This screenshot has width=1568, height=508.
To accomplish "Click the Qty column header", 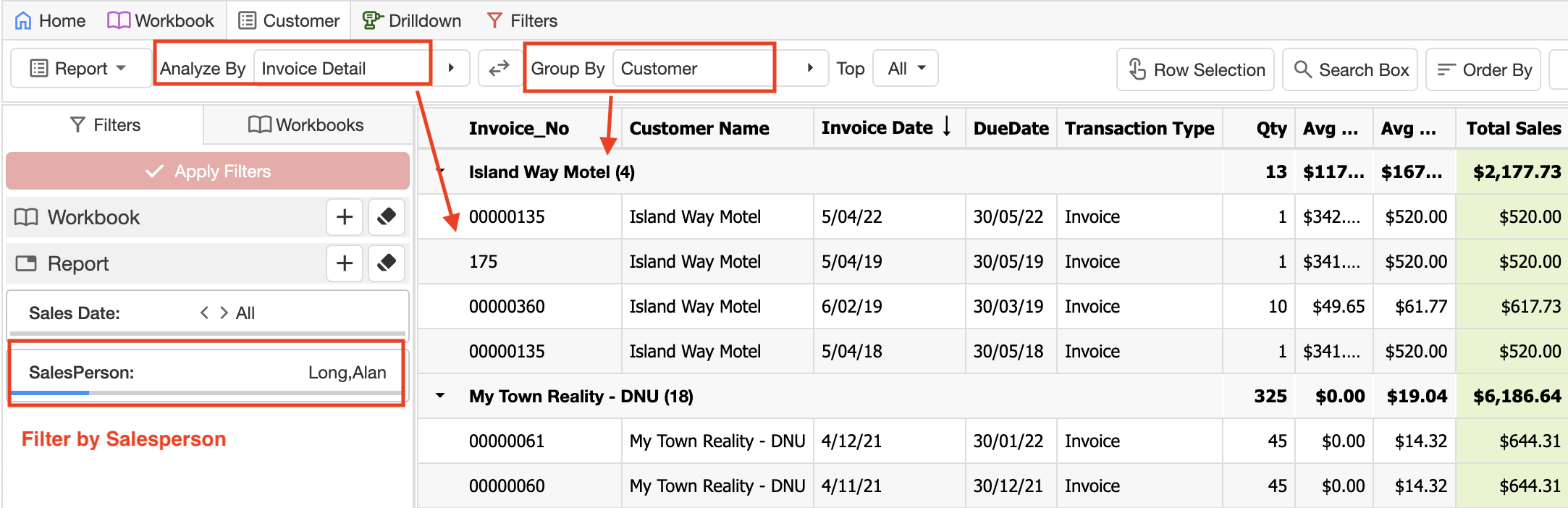I will (1271, 128).
